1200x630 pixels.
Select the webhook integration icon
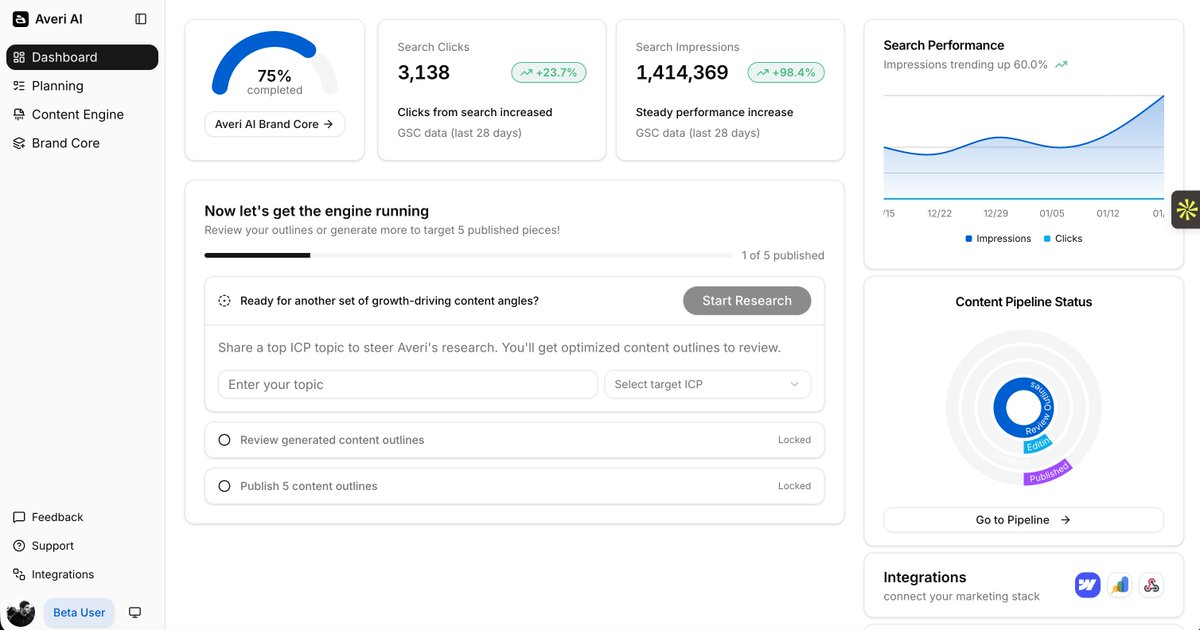(1151, 584)
